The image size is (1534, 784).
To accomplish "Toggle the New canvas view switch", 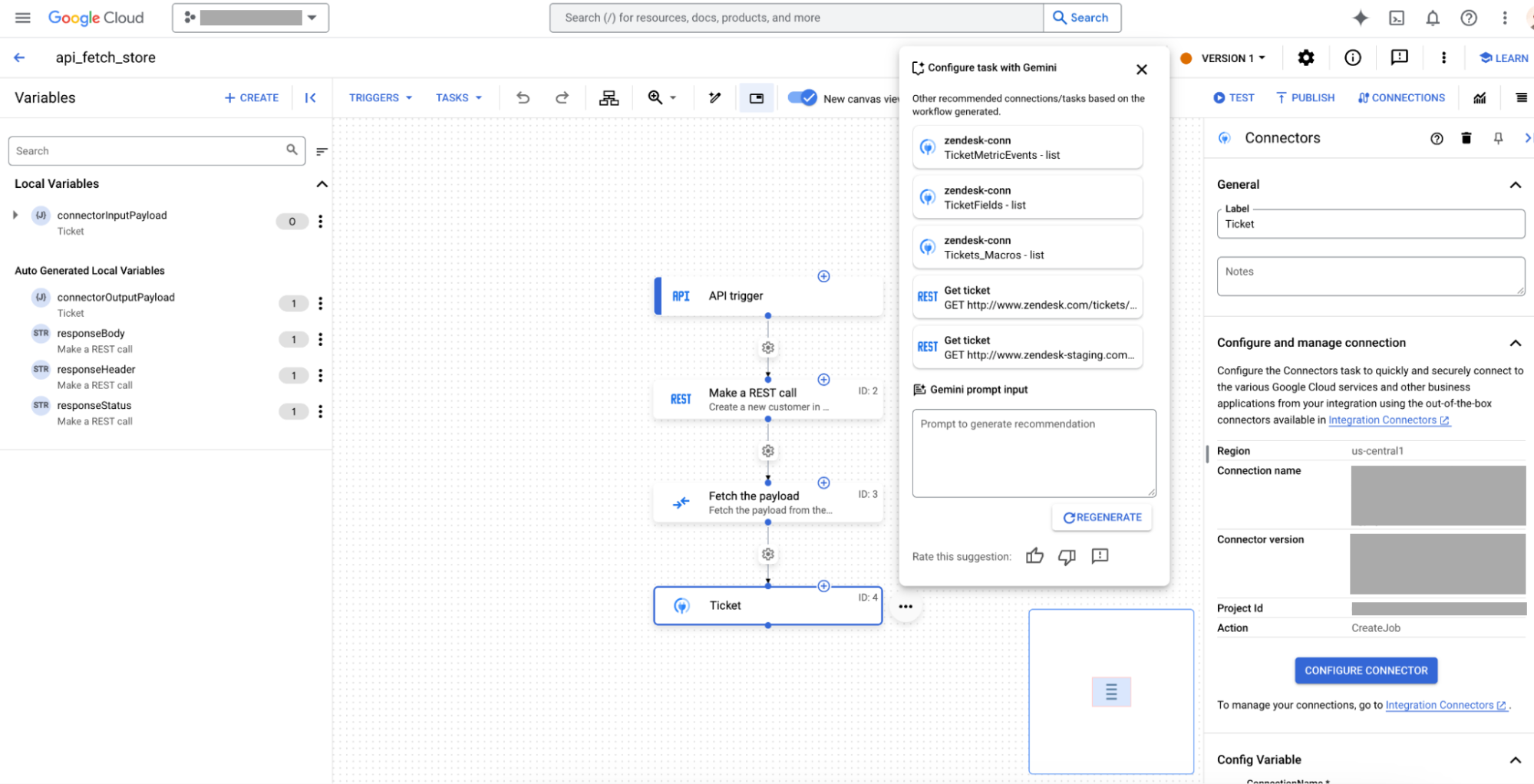I will (x=803, y=97).
